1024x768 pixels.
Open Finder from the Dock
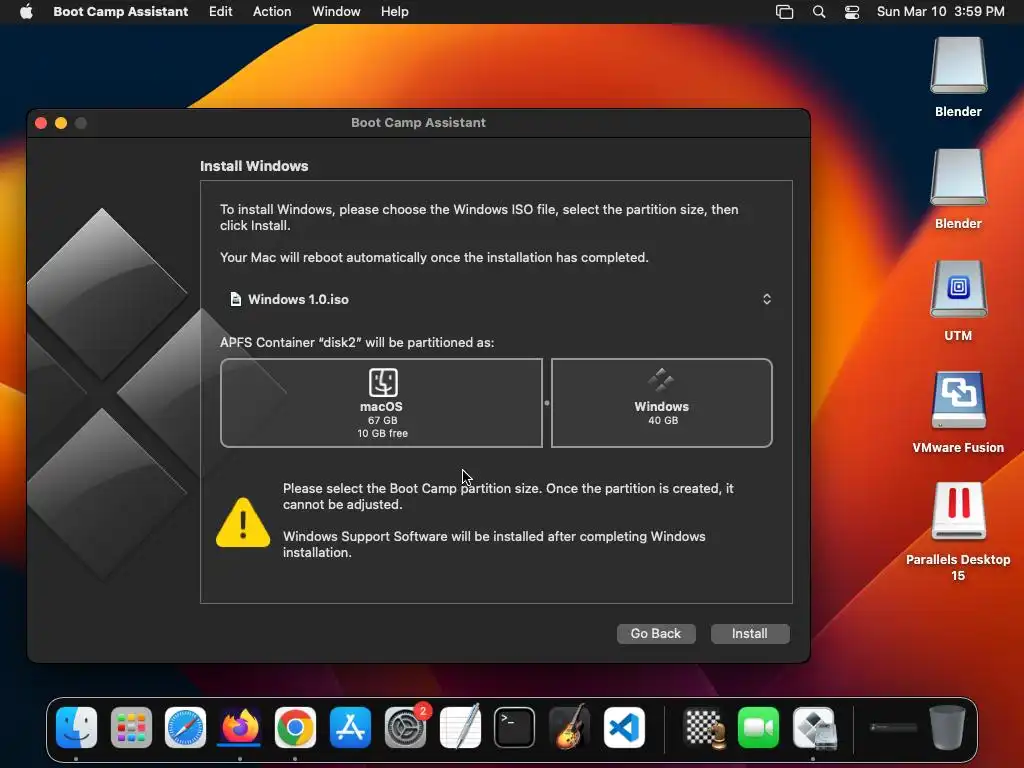(x=76, y=728)
